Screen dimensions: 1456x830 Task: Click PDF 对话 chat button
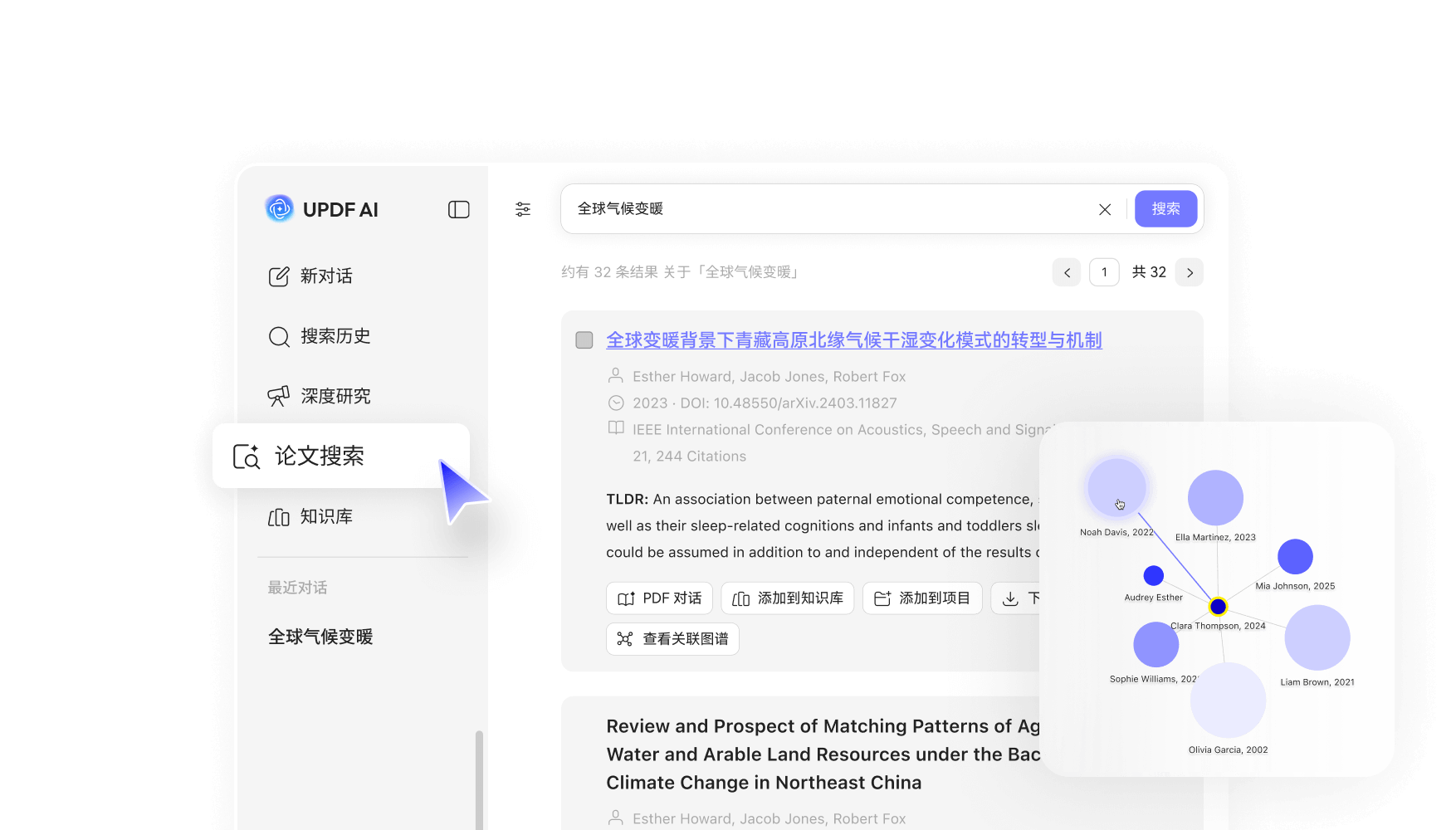click(x=659, y=598)
